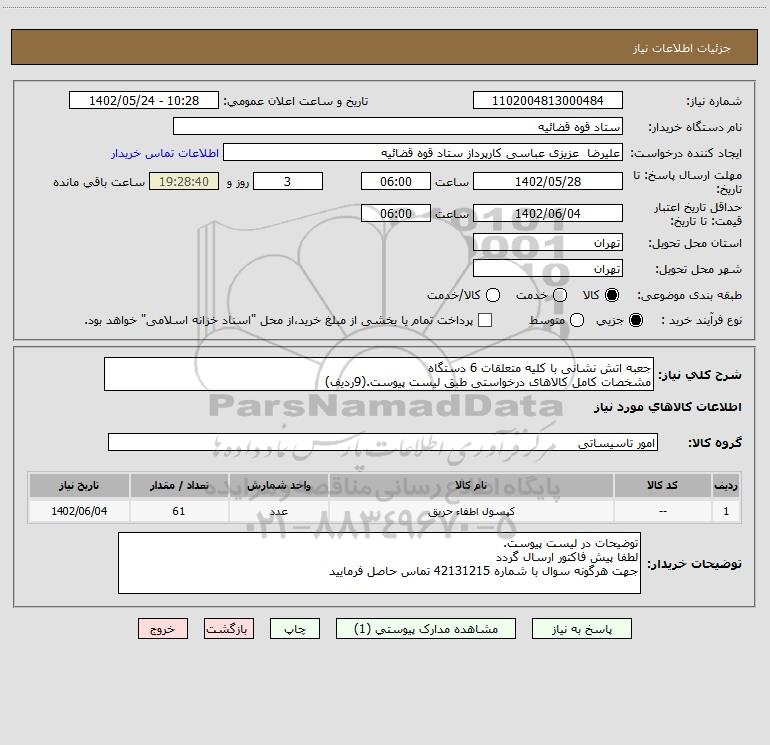The height and width of the screenshot is (745, 770).
Task: Open مشاهده مدارک پیوستی (1) button
Action: pyautogui.click(x=426, y=629)
